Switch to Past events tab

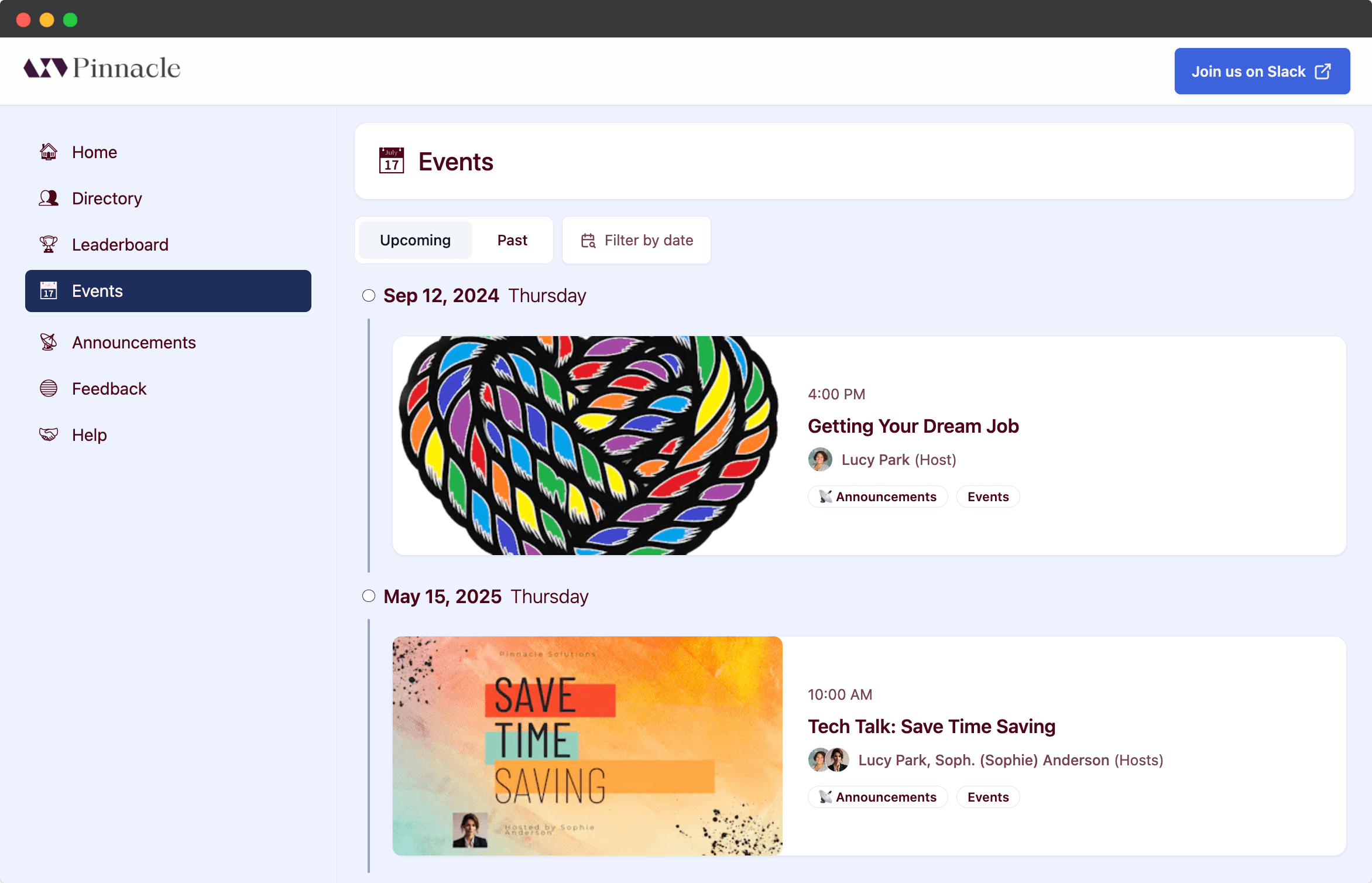pyautogui.click(x=512, y=240)
